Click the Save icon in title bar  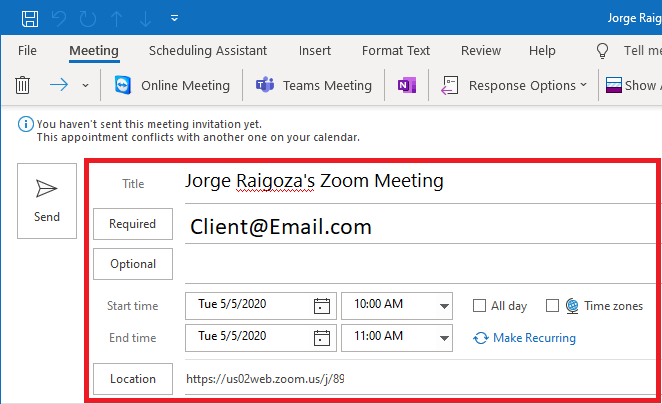coord(30,18)
